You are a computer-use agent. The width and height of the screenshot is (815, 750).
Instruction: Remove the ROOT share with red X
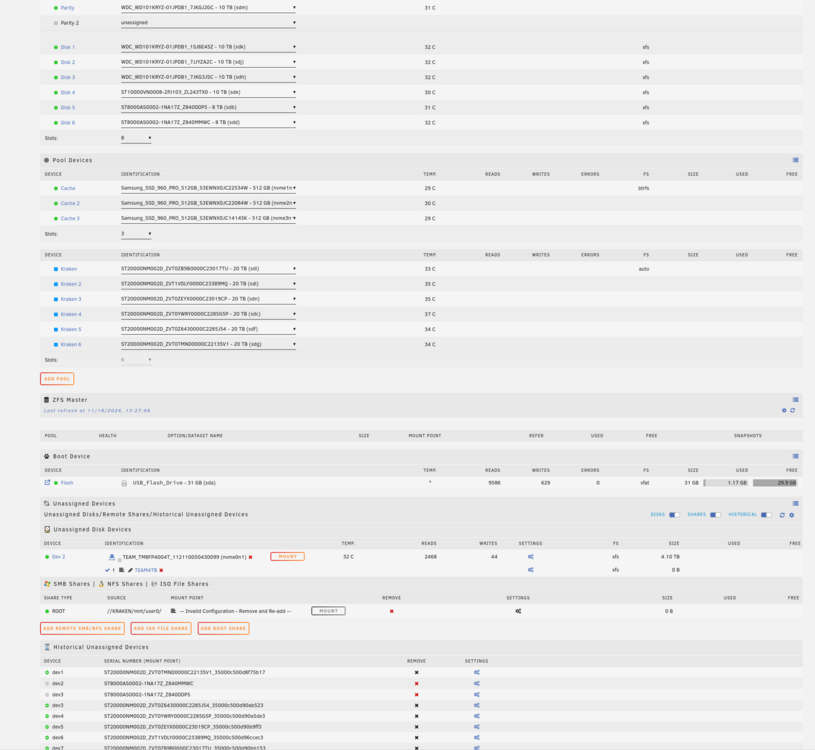point(392,611)
